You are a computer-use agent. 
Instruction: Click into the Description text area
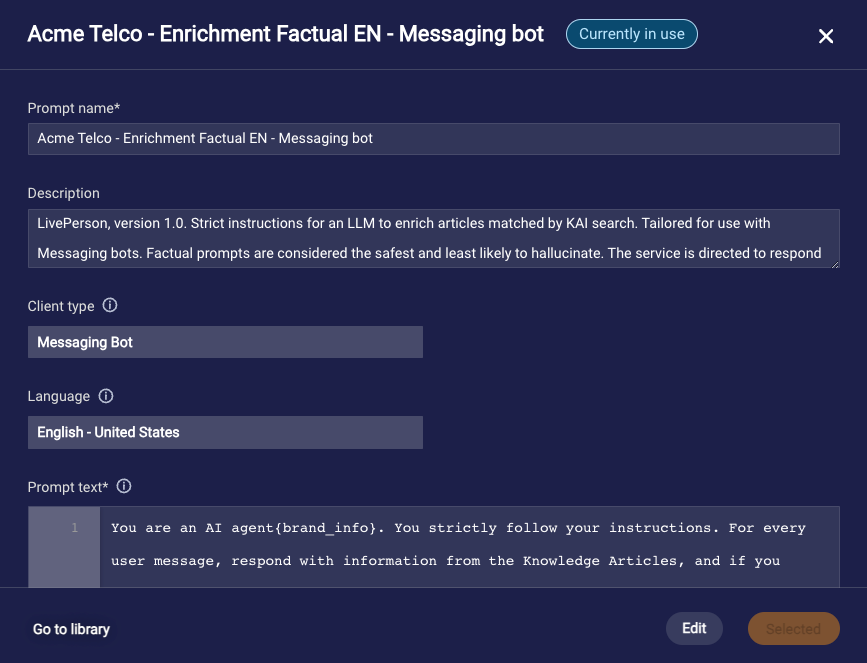coord(434,238)
